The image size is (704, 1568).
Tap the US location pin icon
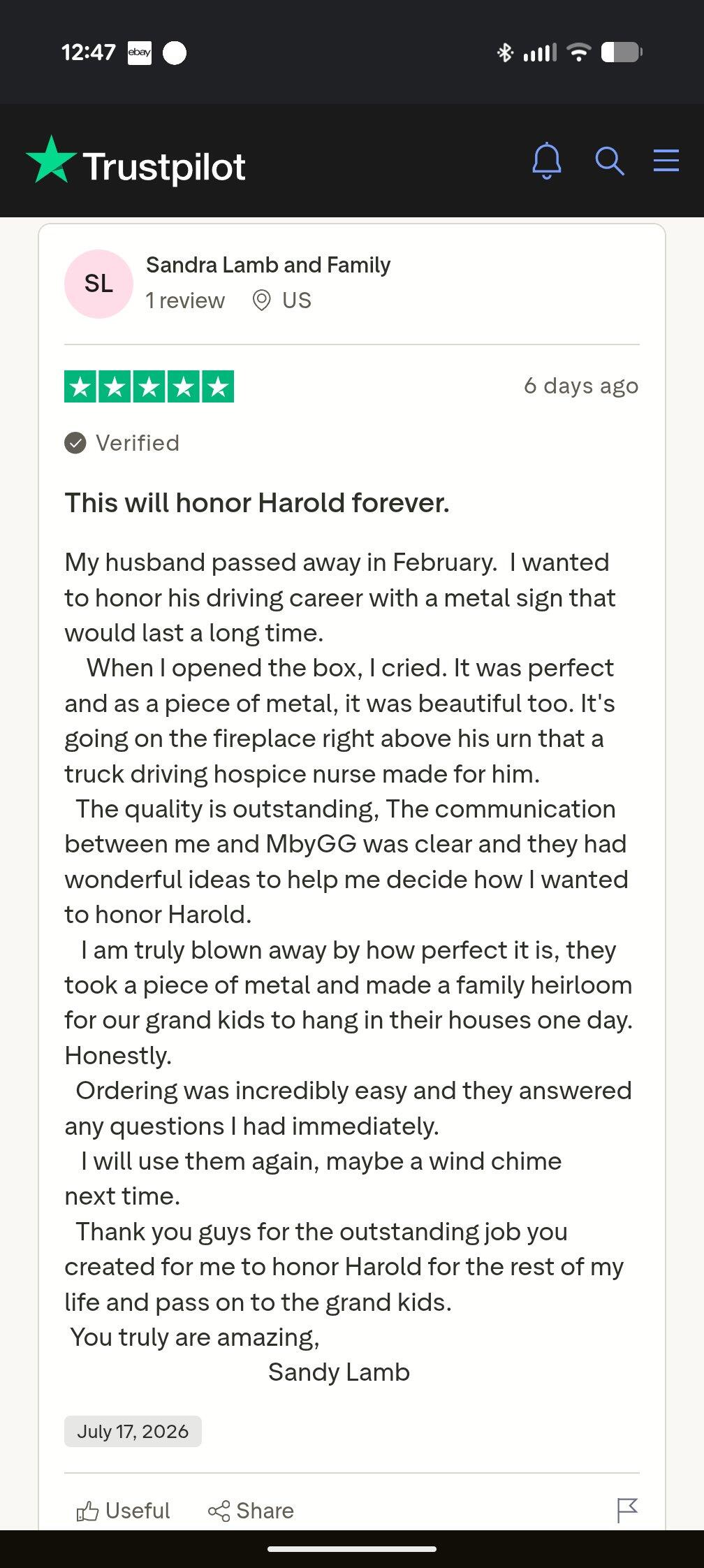[x=261, y=300]
